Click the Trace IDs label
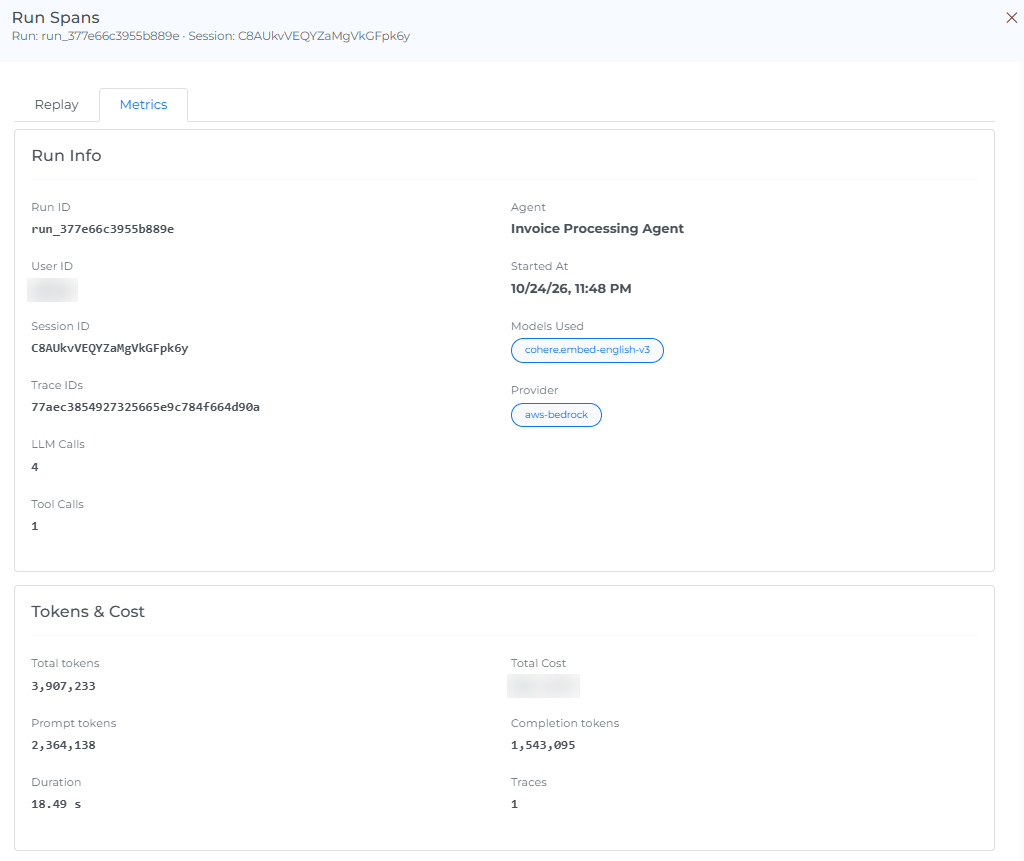This screenshot has width=1024, height=861. (x=57, y=385)
